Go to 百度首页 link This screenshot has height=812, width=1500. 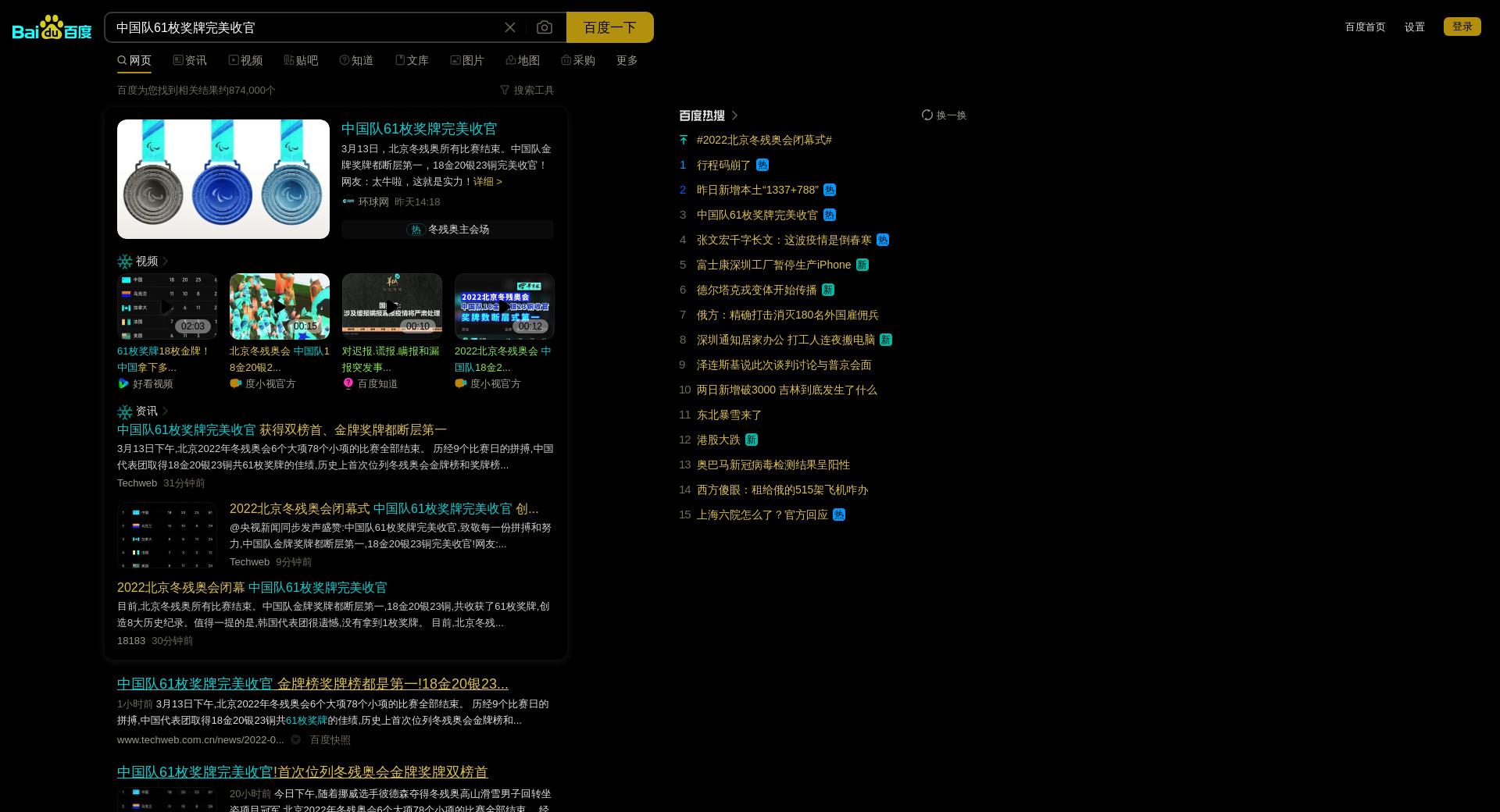coord(1365,27)
